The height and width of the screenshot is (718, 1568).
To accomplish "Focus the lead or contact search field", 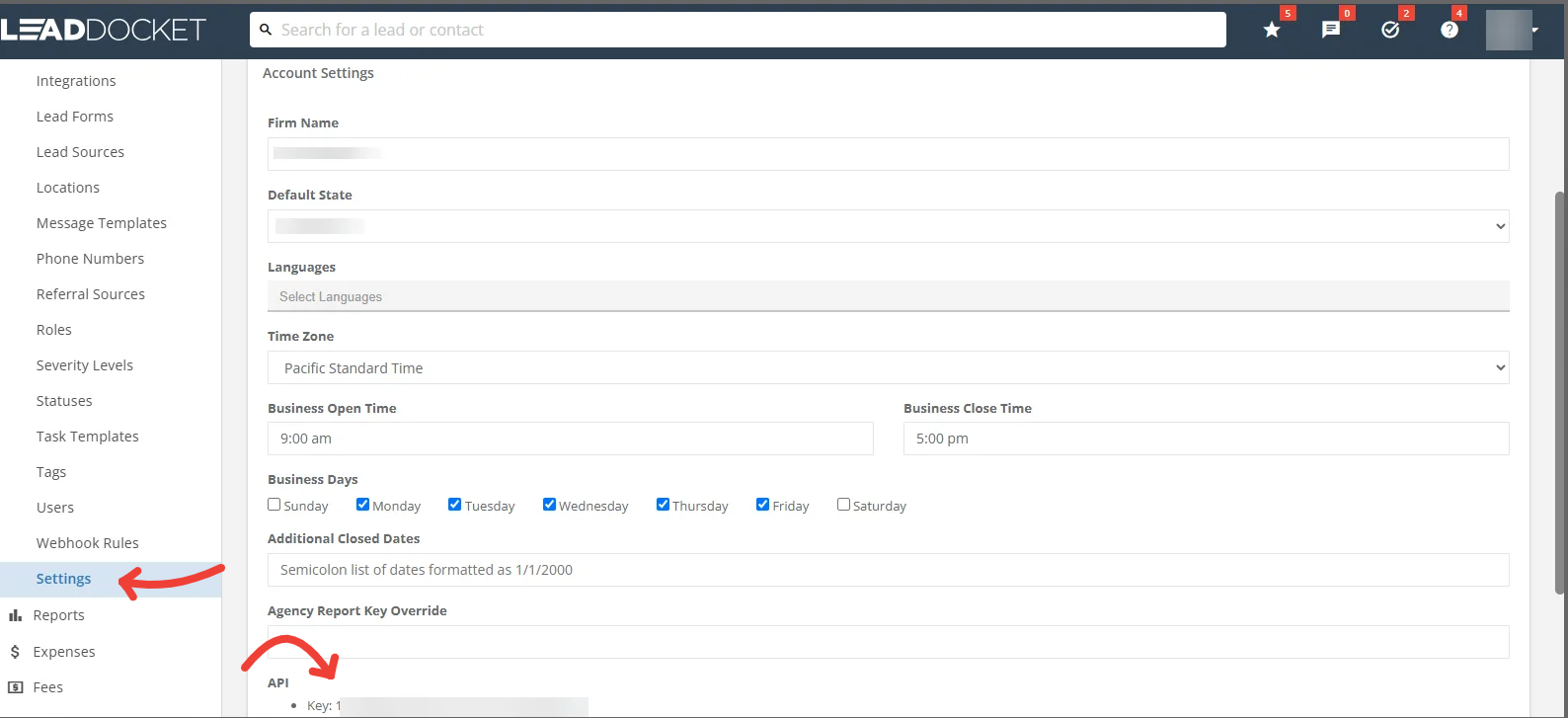I will (x=738, y=30).
